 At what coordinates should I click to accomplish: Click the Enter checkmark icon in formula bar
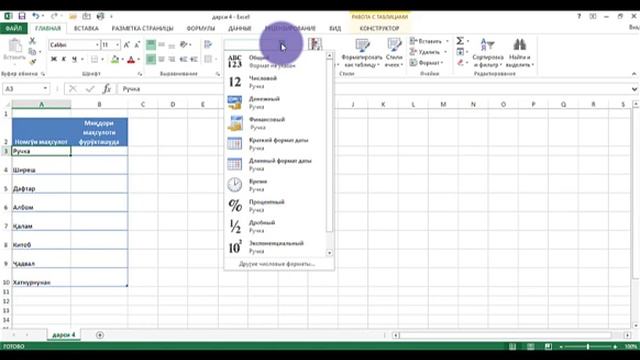[90, 89]
